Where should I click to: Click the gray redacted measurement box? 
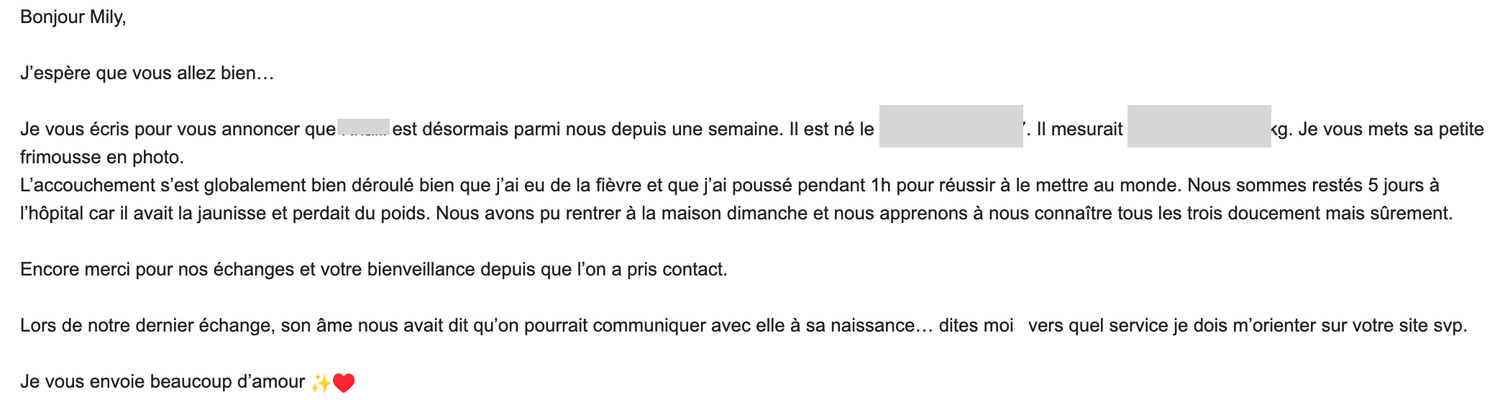pos(1198,127)
